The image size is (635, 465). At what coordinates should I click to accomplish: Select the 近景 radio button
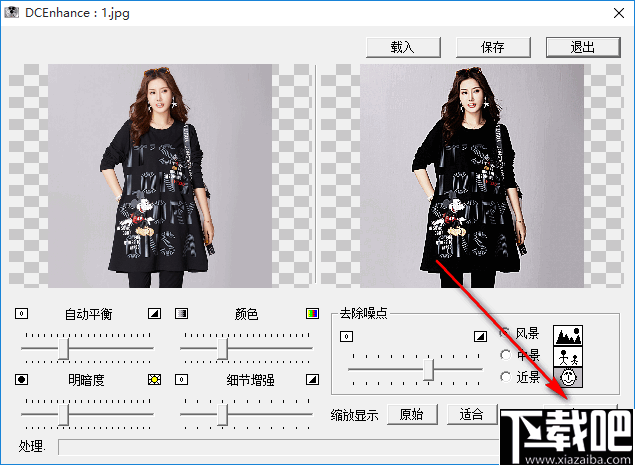505,377
